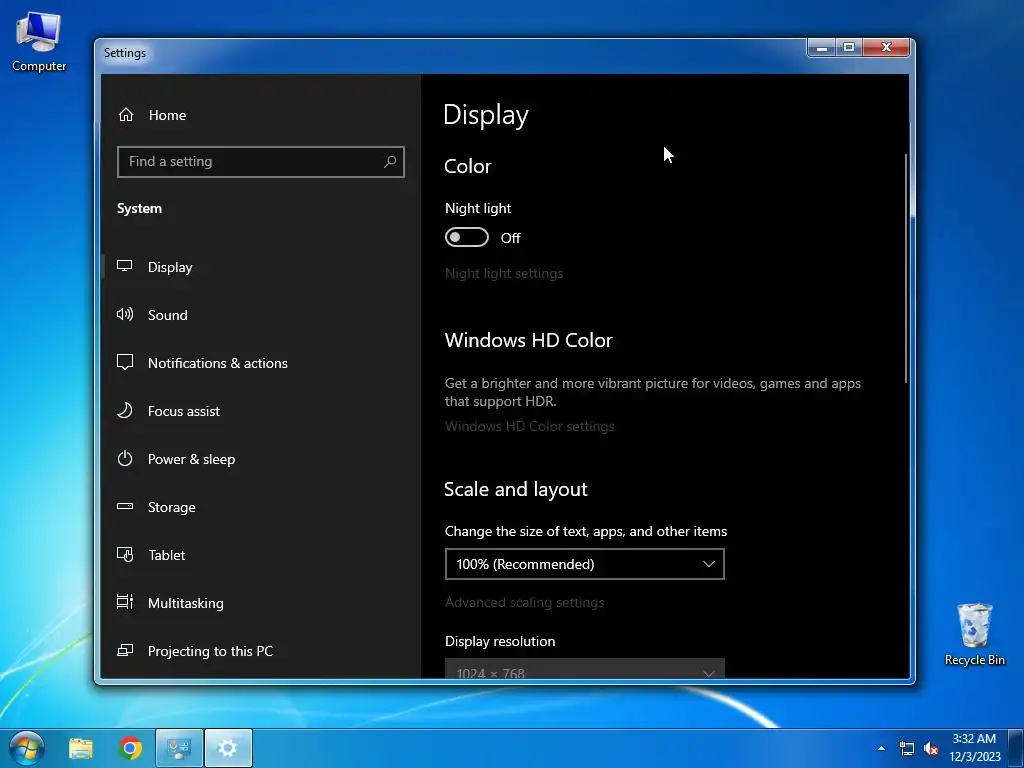1024x768 pixels.
Task: Open the Multitasking settings page
Action: tap(261, 603)
